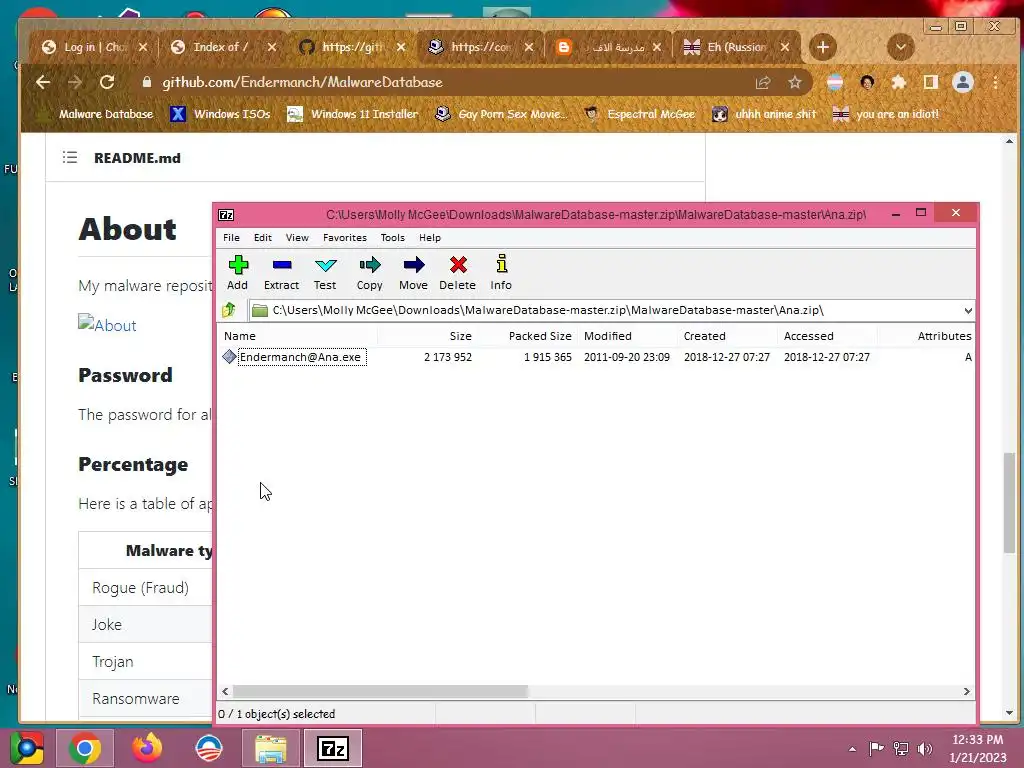Image resolution: width=1024 pixels, height=768 pixels.
Task: Open the Favorites menu
Action: tap(345, 238)
